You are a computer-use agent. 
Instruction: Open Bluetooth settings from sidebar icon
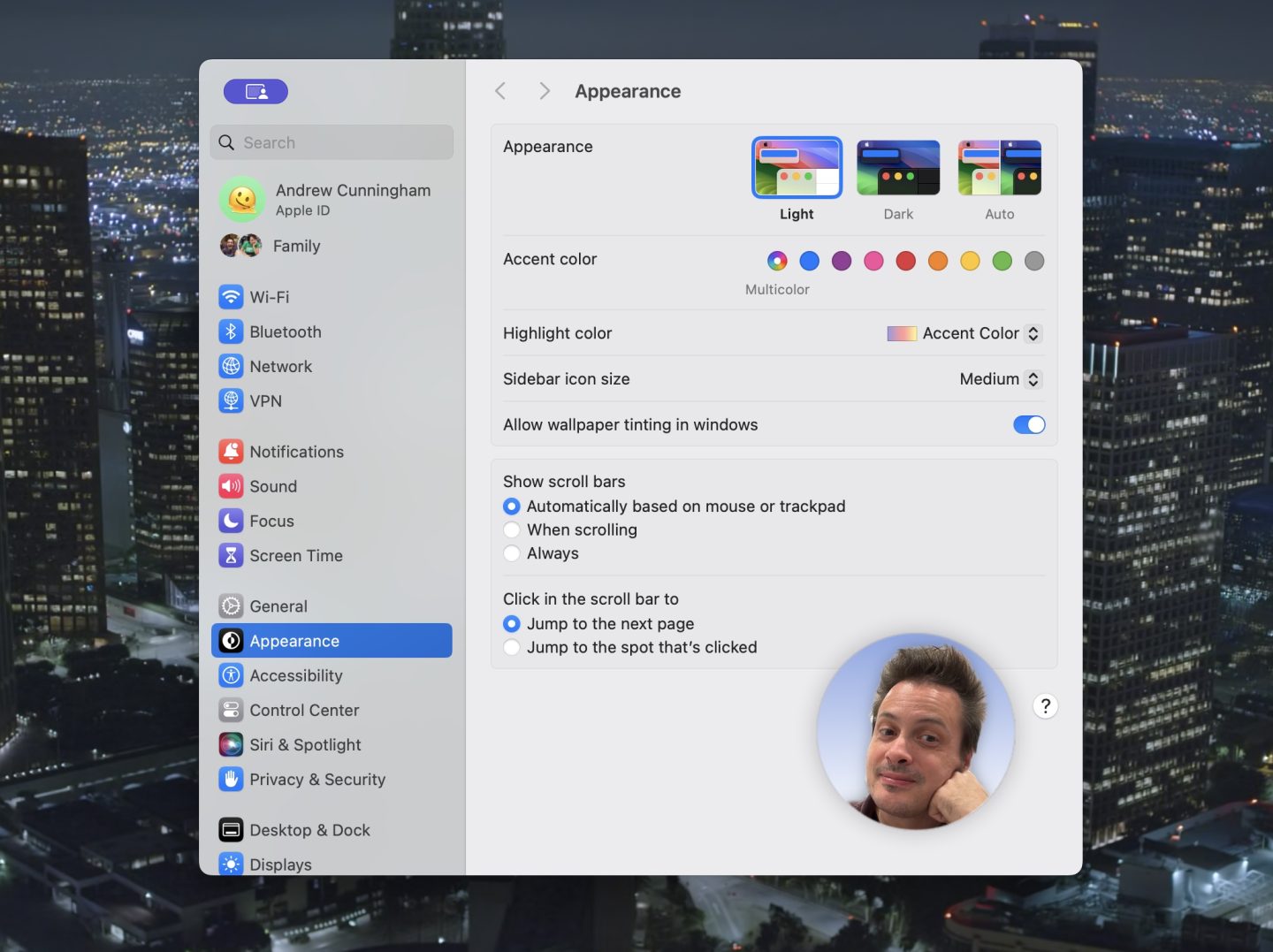point(231,331)
